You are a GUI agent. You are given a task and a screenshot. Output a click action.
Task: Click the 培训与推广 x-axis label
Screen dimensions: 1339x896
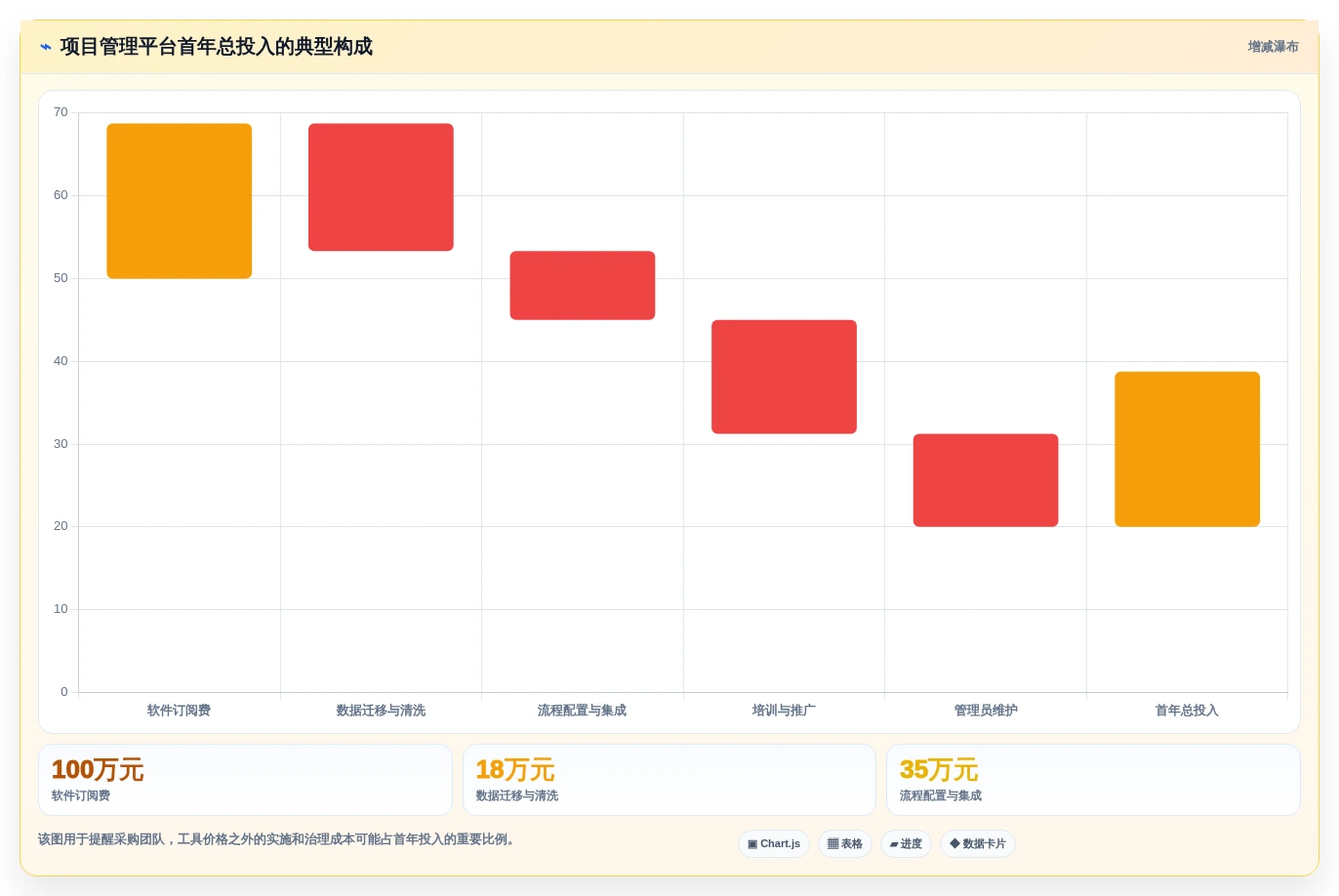tap(784, 711)
